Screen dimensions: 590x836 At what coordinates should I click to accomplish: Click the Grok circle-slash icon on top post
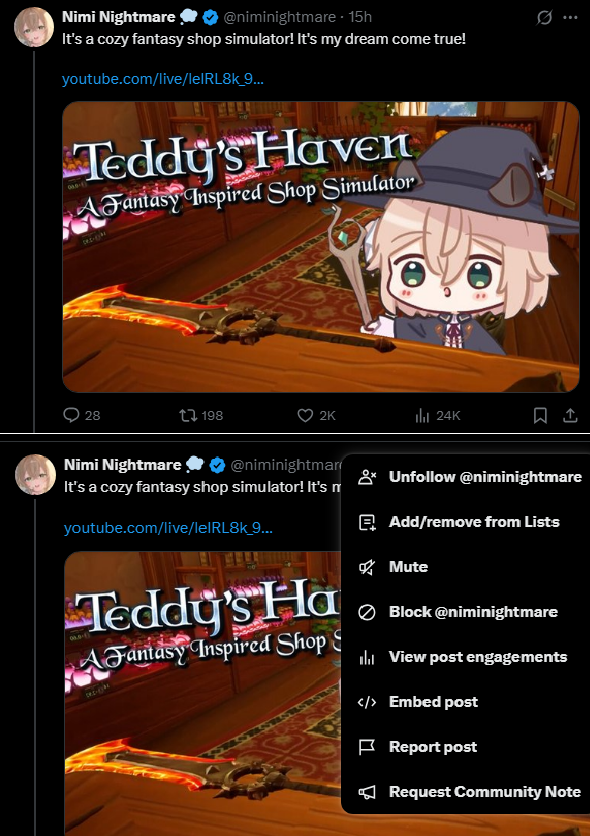click(x=544, y=17)
